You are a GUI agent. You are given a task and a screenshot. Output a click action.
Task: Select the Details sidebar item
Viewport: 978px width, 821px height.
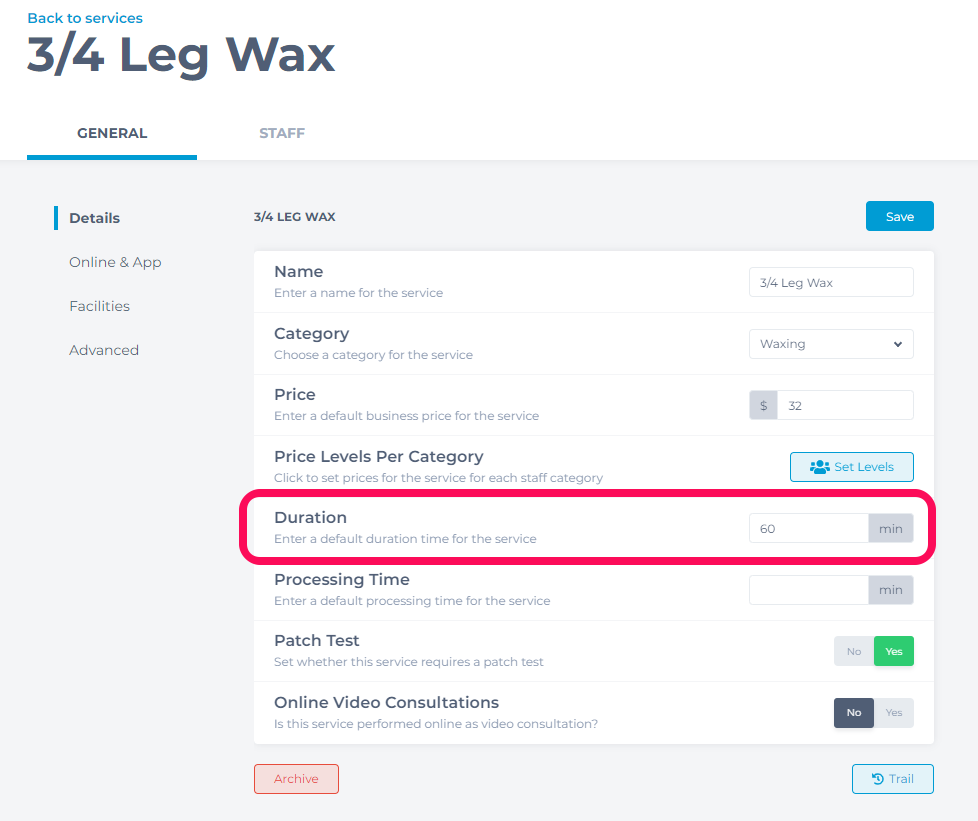[94, 218]
